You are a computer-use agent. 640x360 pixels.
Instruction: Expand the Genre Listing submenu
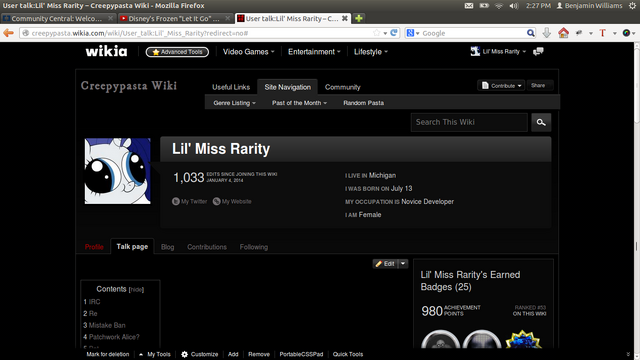(234, 103)
